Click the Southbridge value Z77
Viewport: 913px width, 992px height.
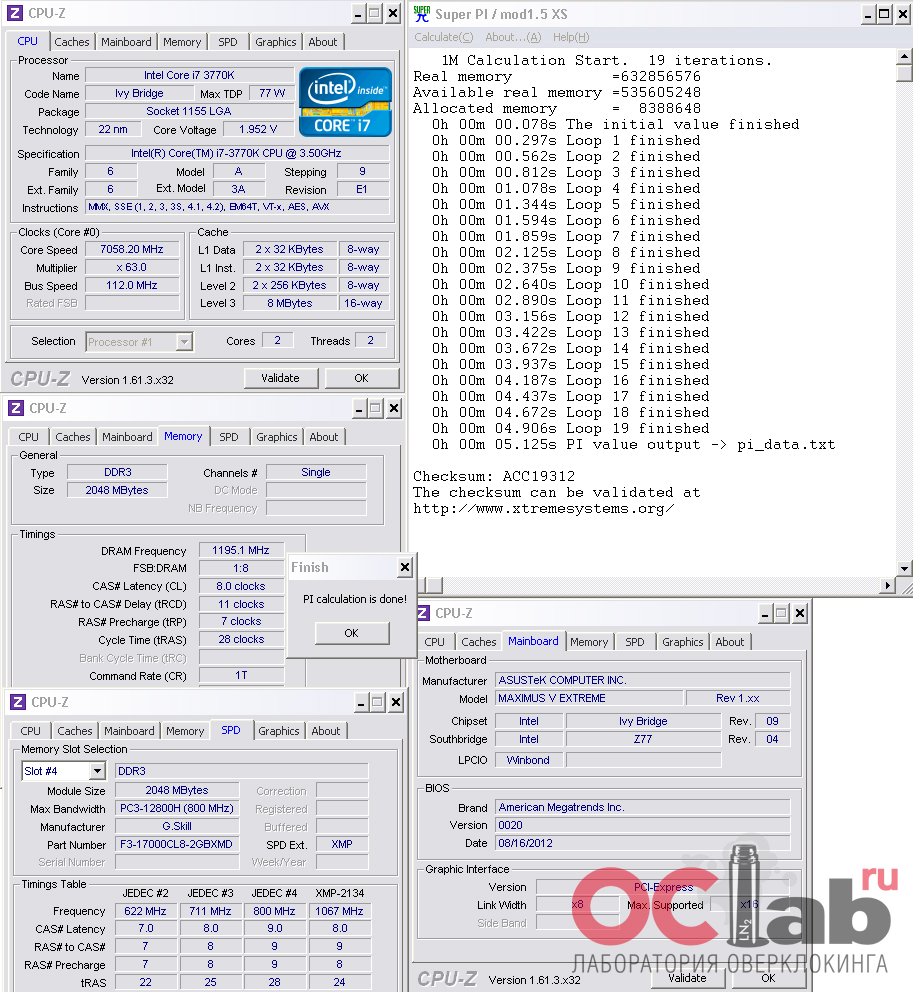(x=643, y=739)
